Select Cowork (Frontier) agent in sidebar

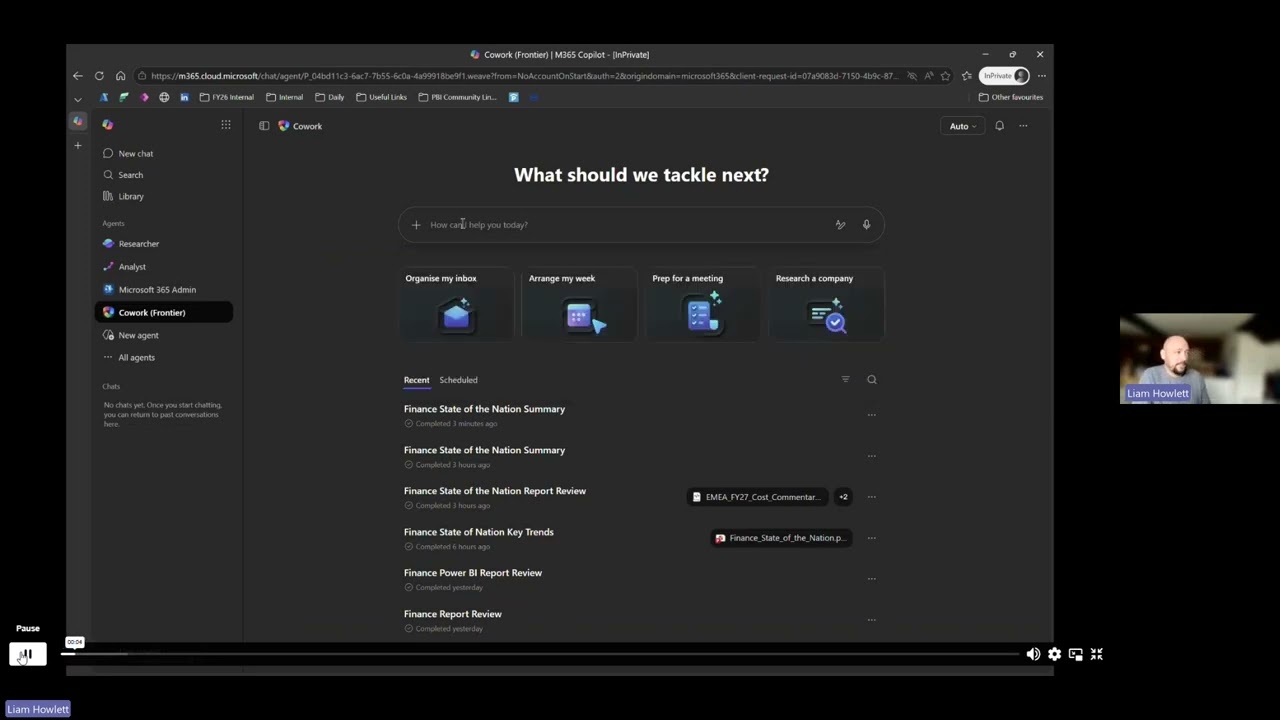165,313
